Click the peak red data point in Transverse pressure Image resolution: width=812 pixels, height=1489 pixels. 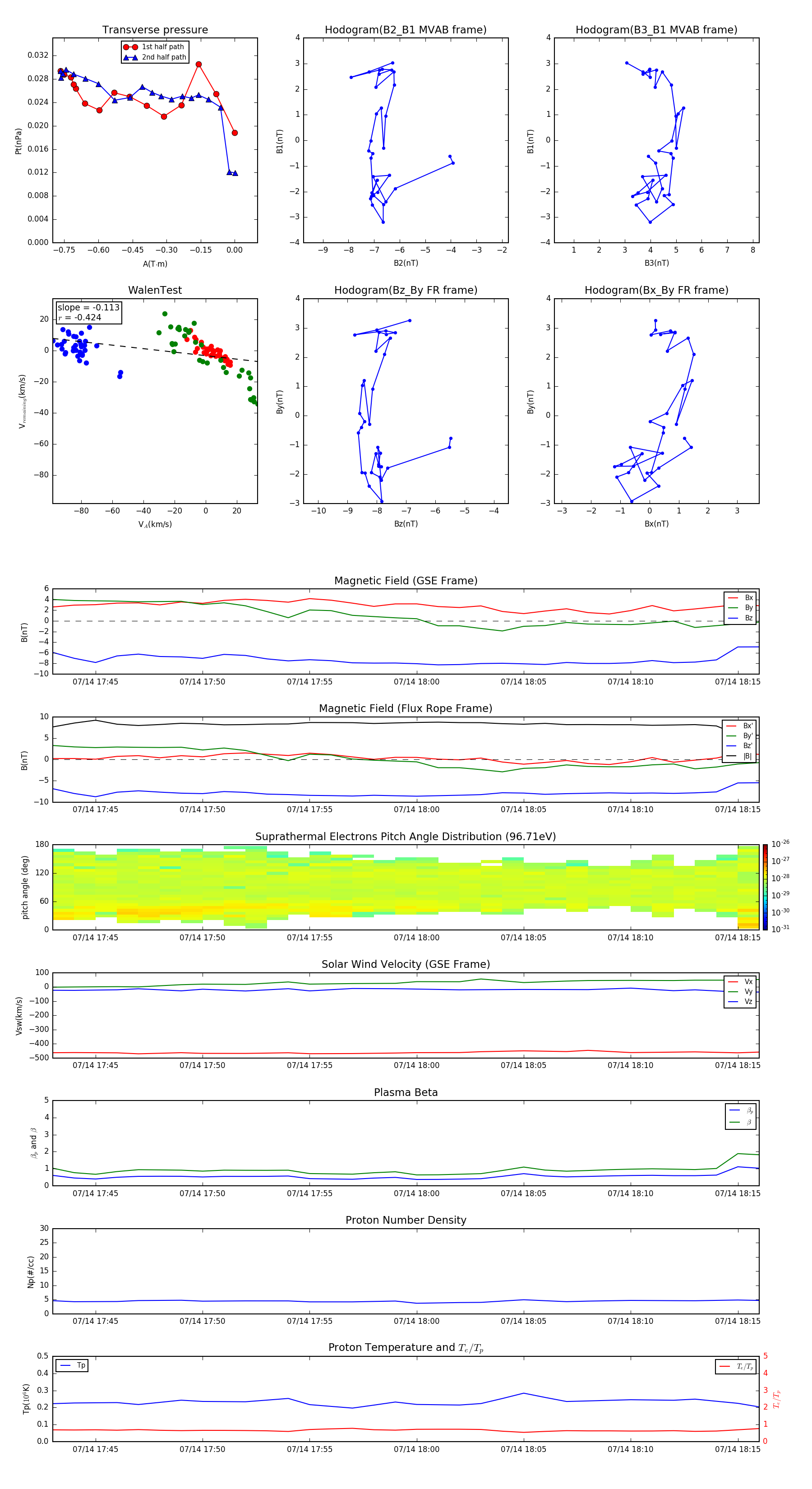pyautogui.click(x=199, y=65)
